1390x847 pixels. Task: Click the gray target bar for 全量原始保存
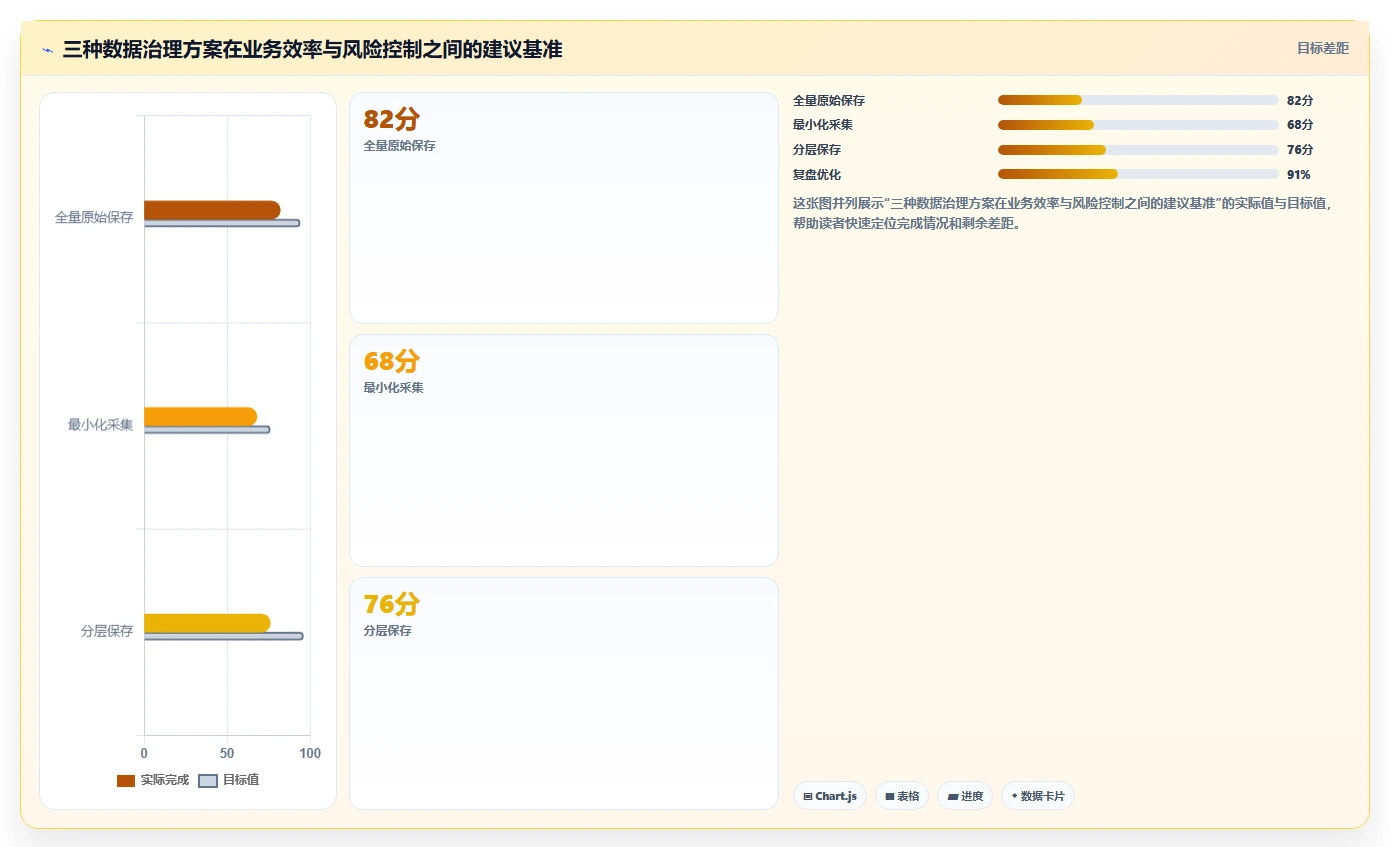(x=221, y=223)
